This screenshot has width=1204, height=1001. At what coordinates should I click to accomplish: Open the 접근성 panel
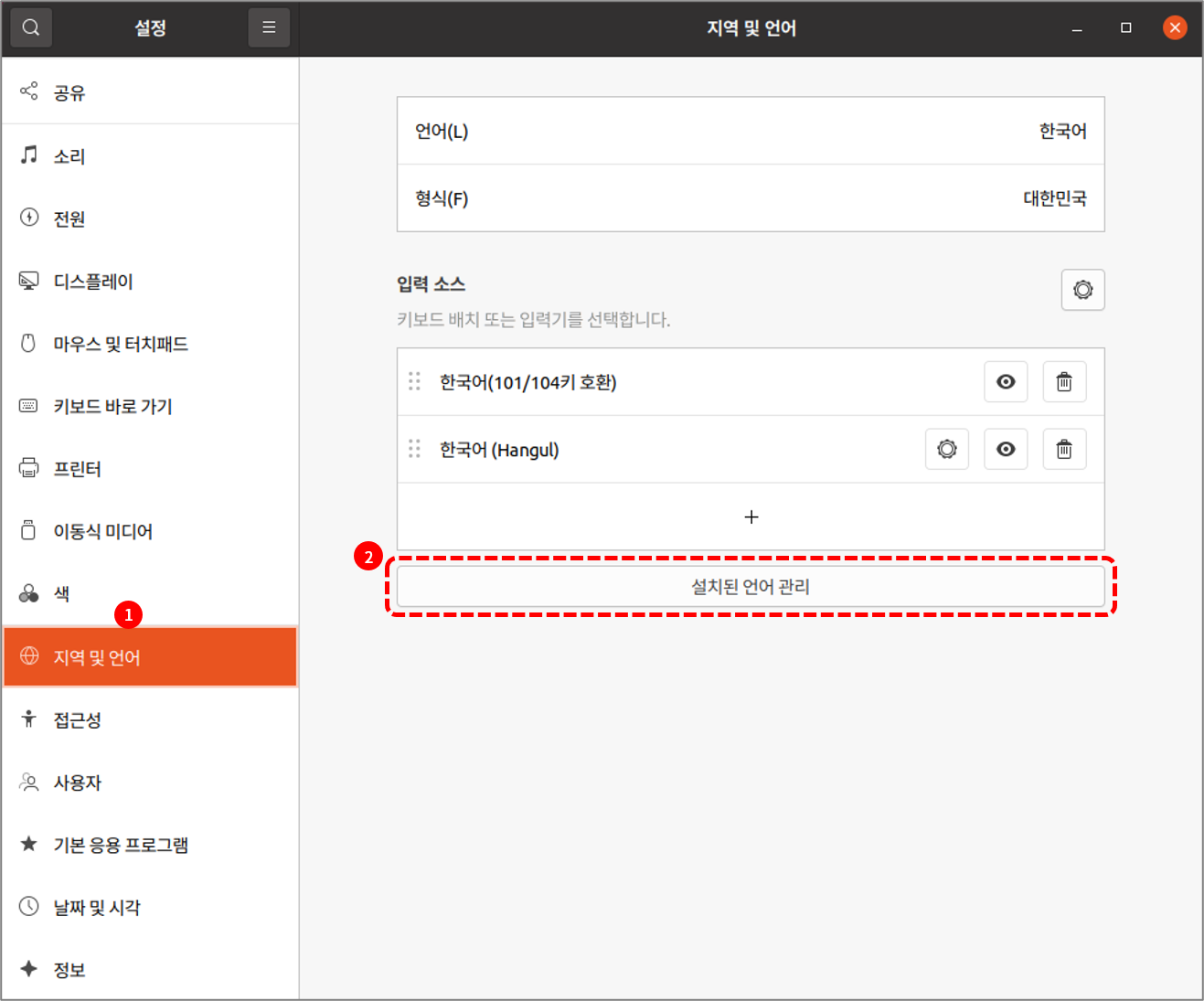pyautogui.click(x=150, y=719)
